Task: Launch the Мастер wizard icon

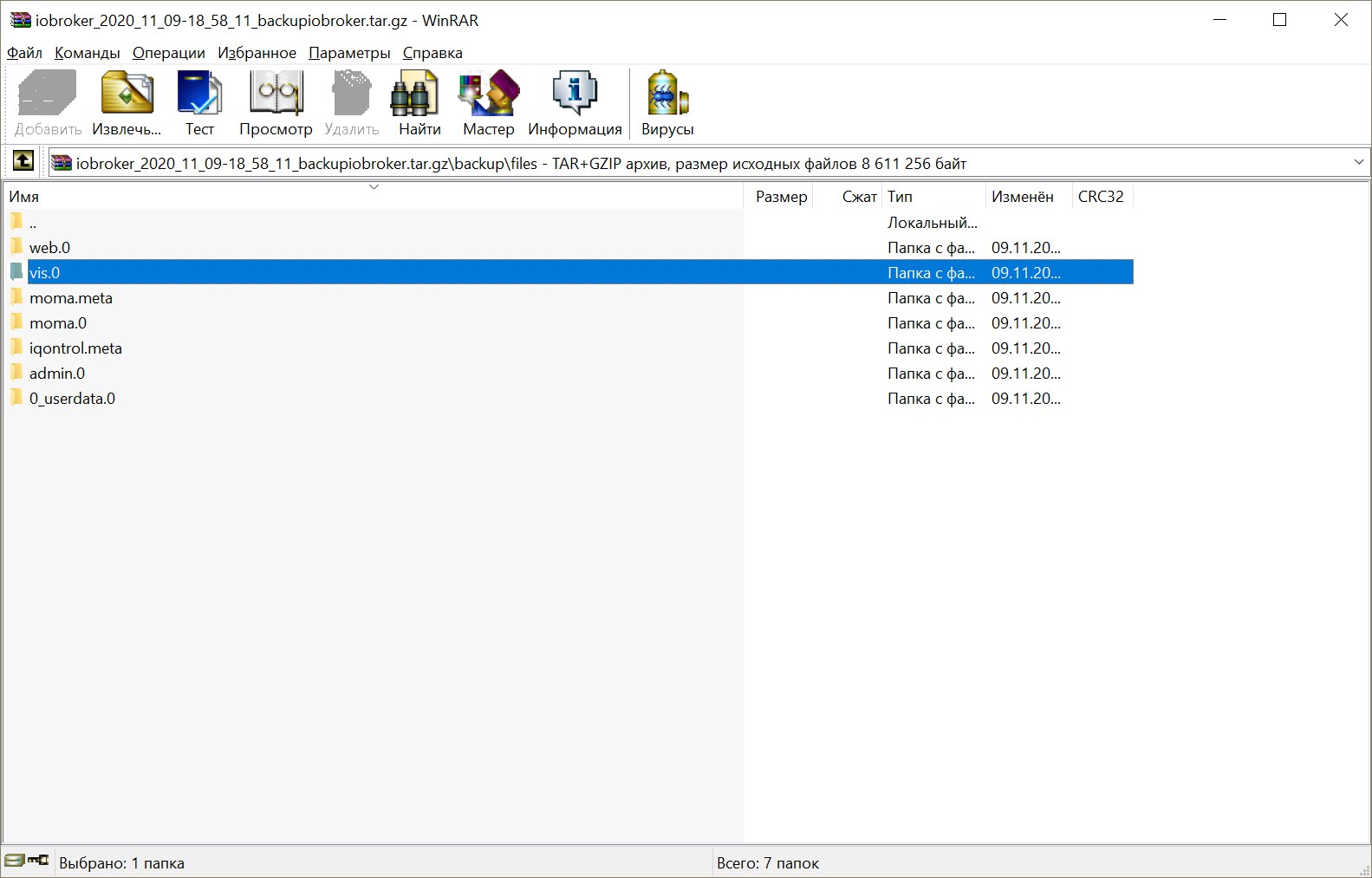Action: [x=489, y=93]
